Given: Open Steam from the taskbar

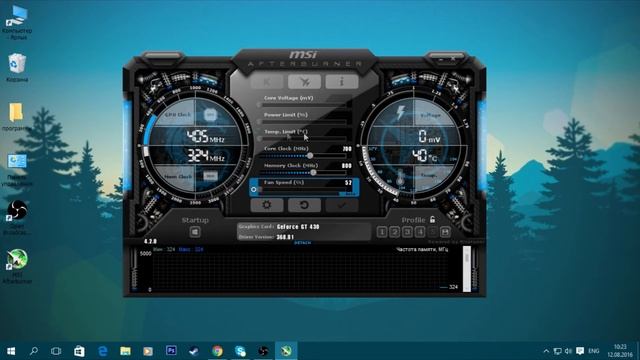Looking at the screenshot, I should pyautogui.click(x=194, y=351).
